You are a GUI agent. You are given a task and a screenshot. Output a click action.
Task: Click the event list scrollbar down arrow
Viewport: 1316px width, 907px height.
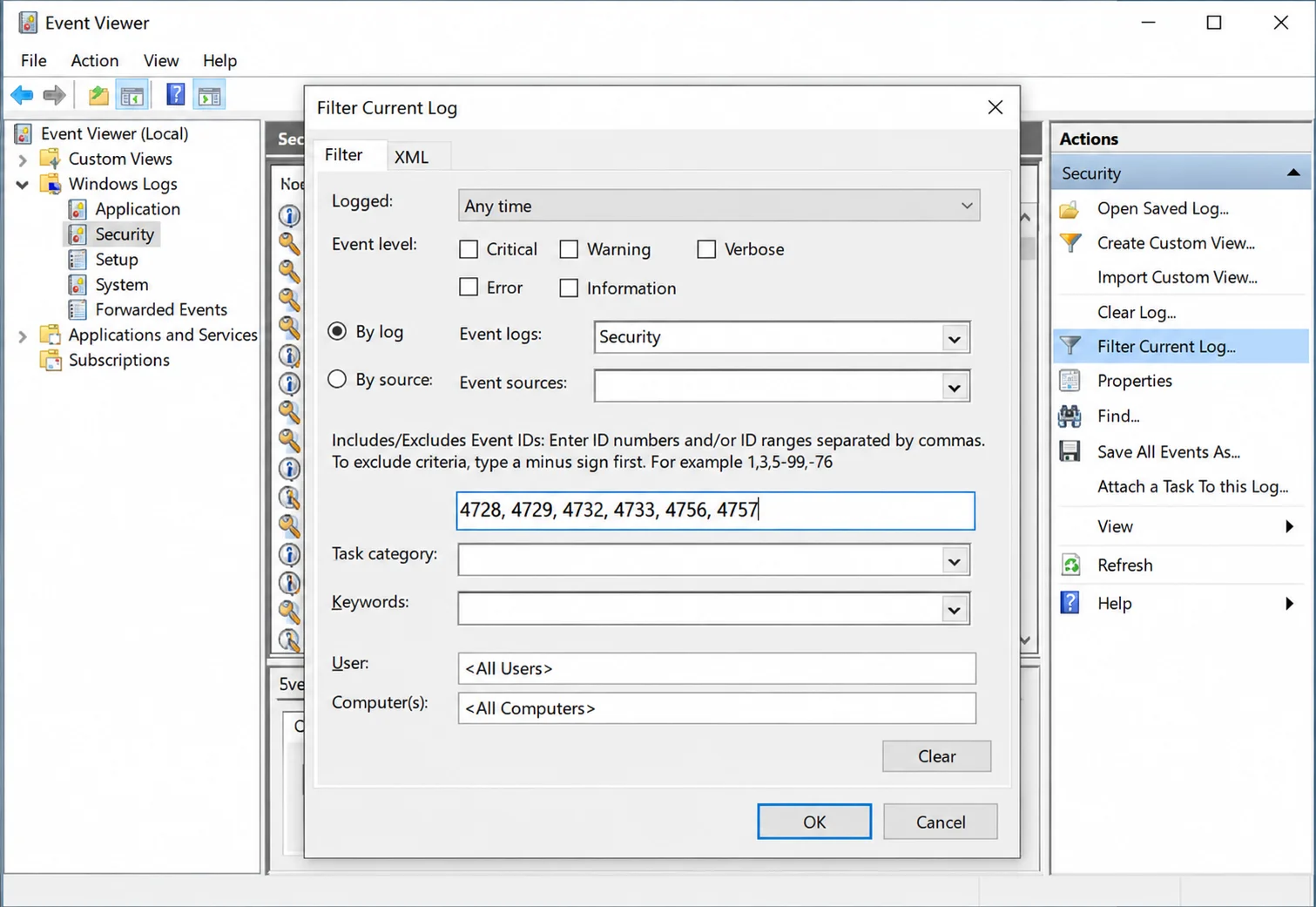point(1025,640)
